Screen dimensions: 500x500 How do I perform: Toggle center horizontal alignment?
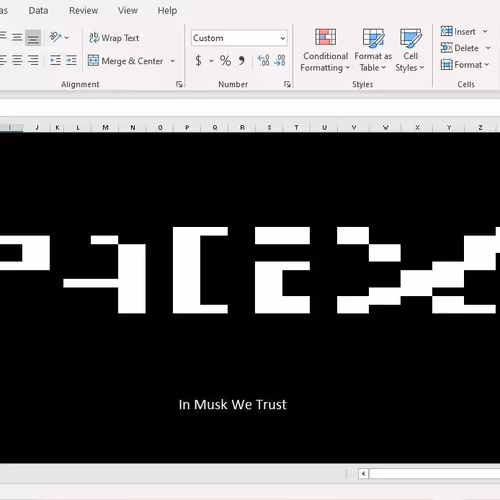[x=17, y=60]
